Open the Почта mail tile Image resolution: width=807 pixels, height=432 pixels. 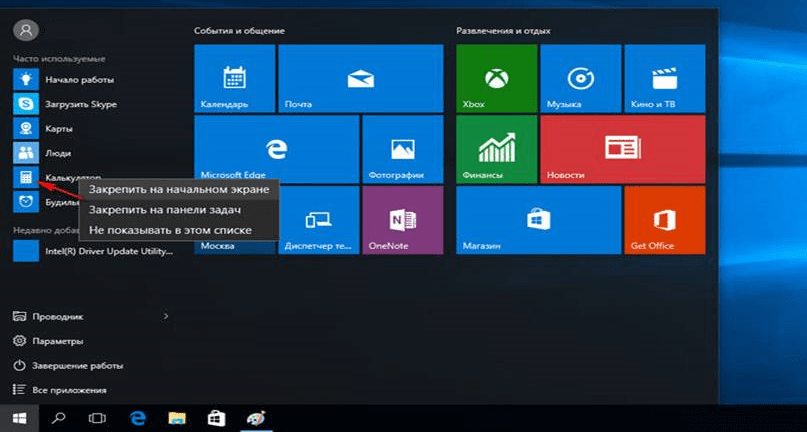click(361, 79)
